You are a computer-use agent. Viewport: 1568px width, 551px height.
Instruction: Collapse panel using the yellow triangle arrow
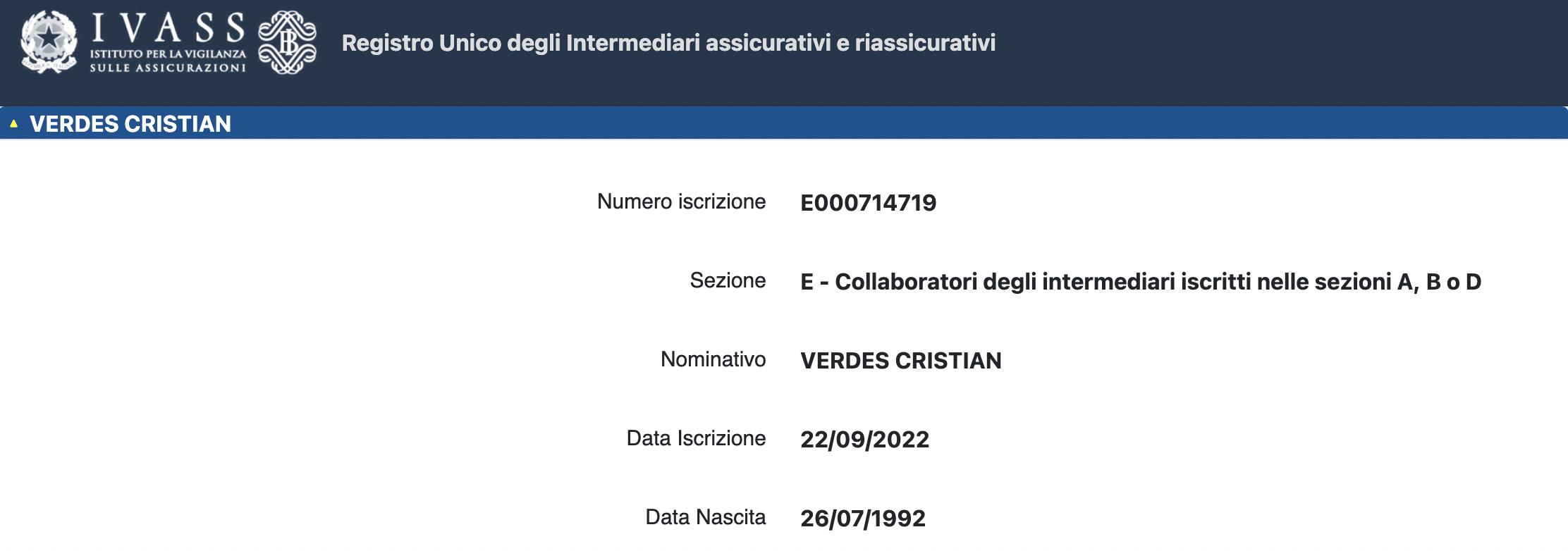click(13, 124)
